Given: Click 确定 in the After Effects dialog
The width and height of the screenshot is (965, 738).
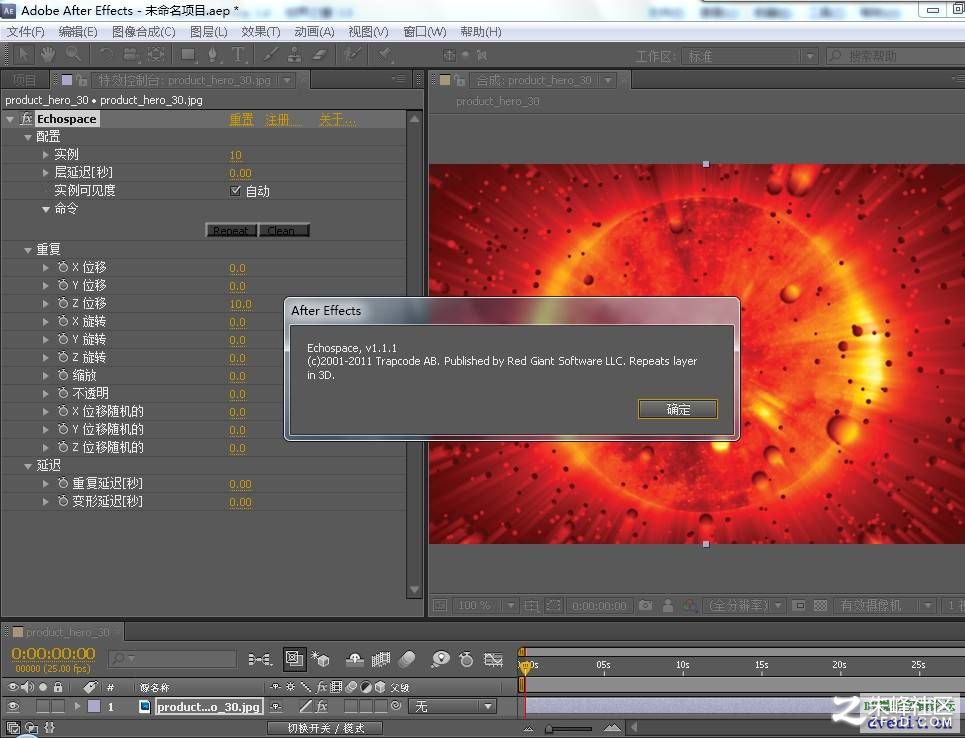Looking at the screenshot, I should pyautogui.click(x=678, y=409).
